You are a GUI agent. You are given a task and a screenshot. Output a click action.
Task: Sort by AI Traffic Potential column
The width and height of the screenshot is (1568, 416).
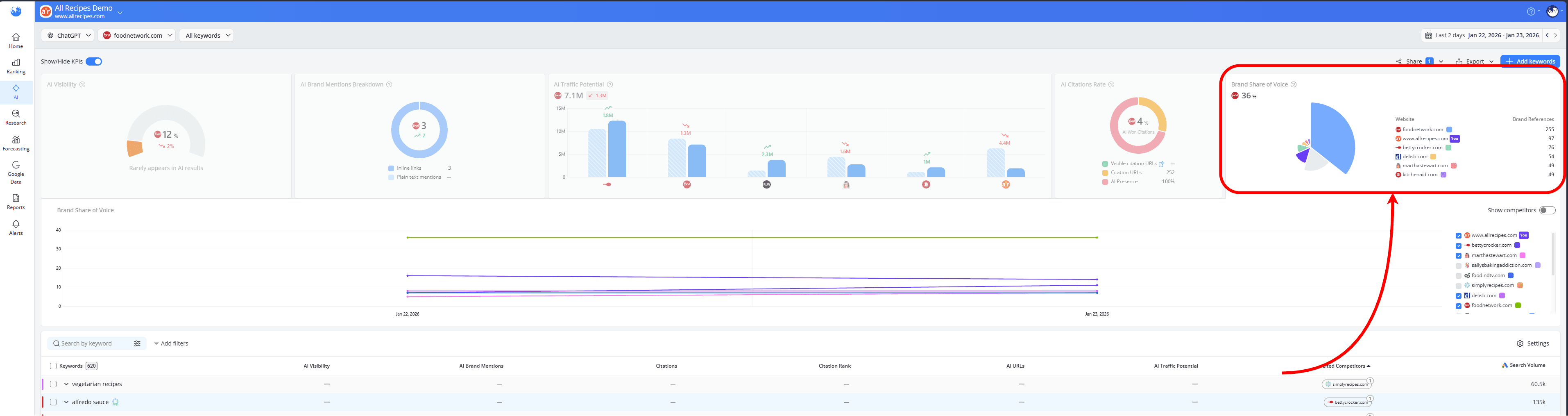[x=1176, y=366]
